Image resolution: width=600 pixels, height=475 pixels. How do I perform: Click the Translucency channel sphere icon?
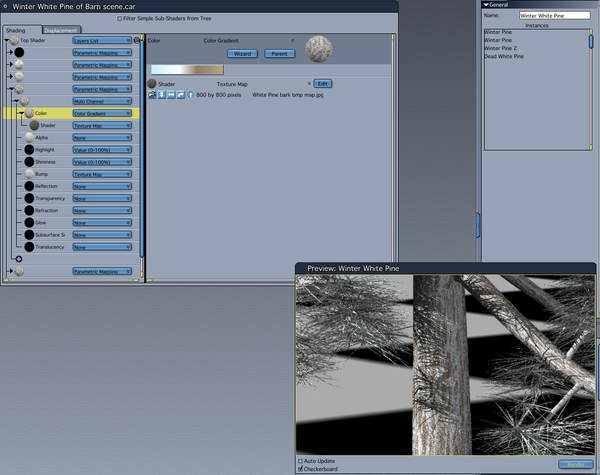(29, 247)
